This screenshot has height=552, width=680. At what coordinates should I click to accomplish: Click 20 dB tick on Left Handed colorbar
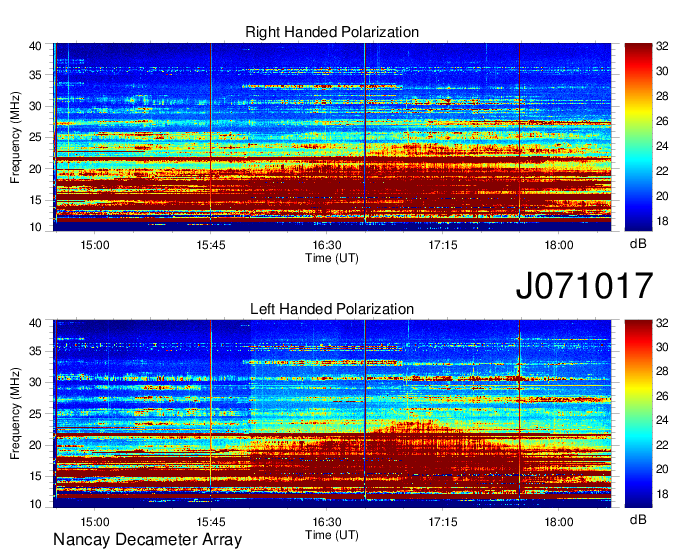[x=662, y=469]
